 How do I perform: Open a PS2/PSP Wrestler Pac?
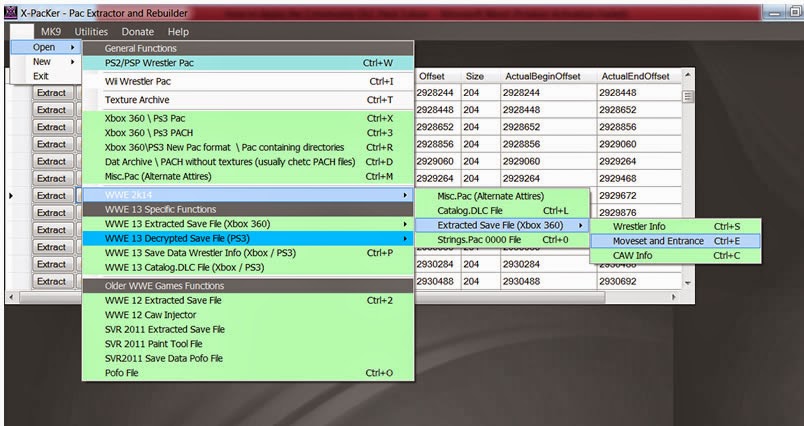pos(248,63)
